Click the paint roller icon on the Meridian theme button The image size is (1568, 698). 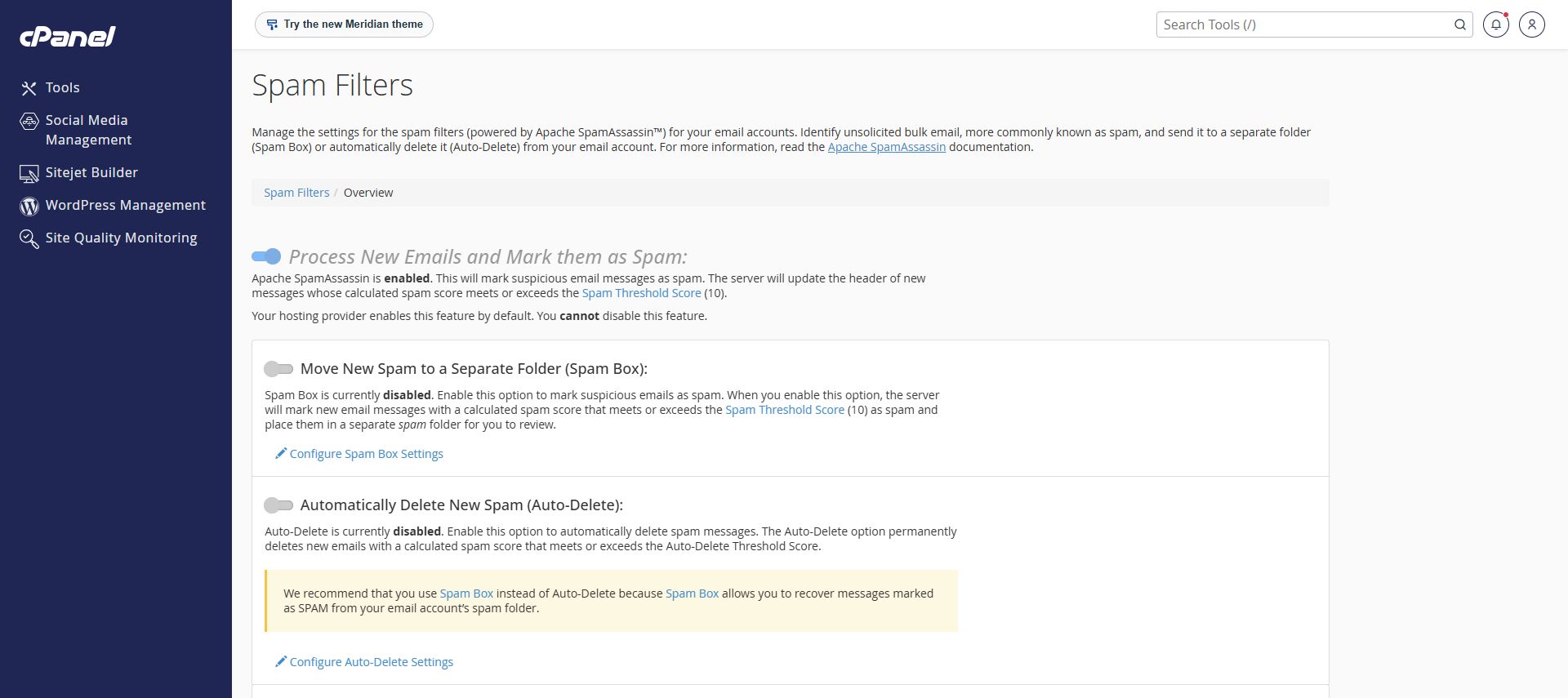tap(273, 24)
